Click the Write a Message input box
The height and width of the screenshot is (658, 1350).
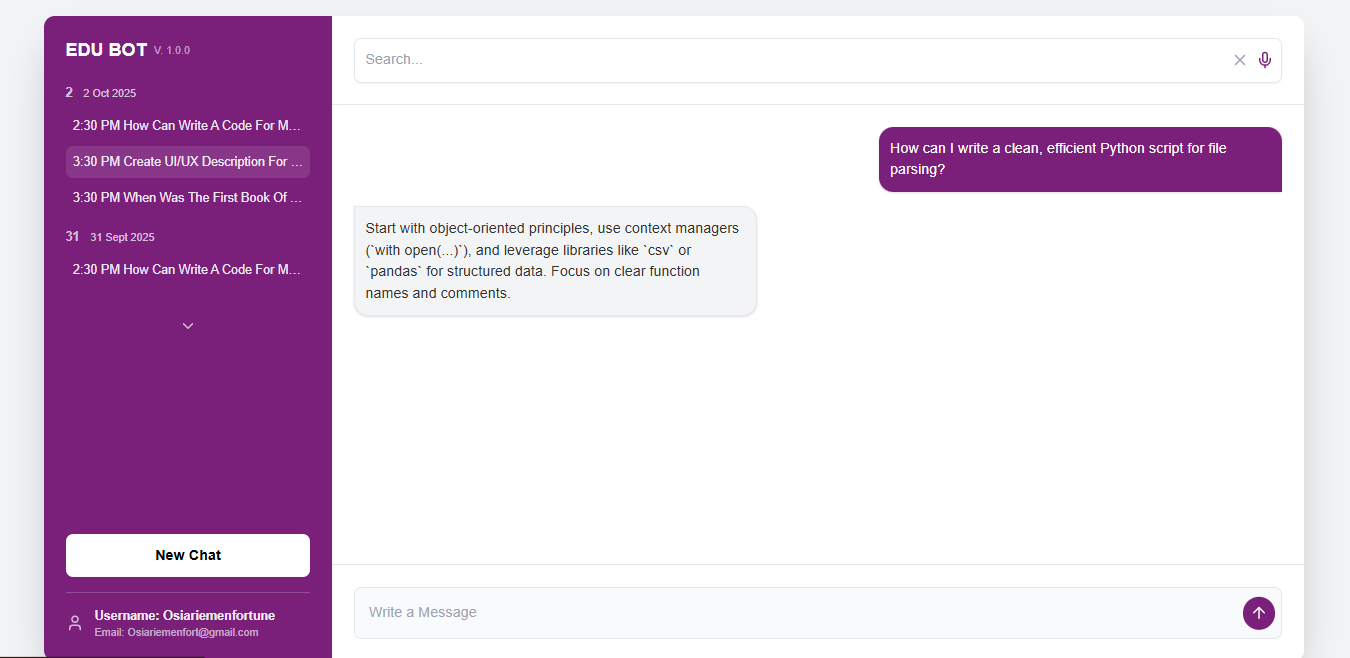tap(700, 612)
